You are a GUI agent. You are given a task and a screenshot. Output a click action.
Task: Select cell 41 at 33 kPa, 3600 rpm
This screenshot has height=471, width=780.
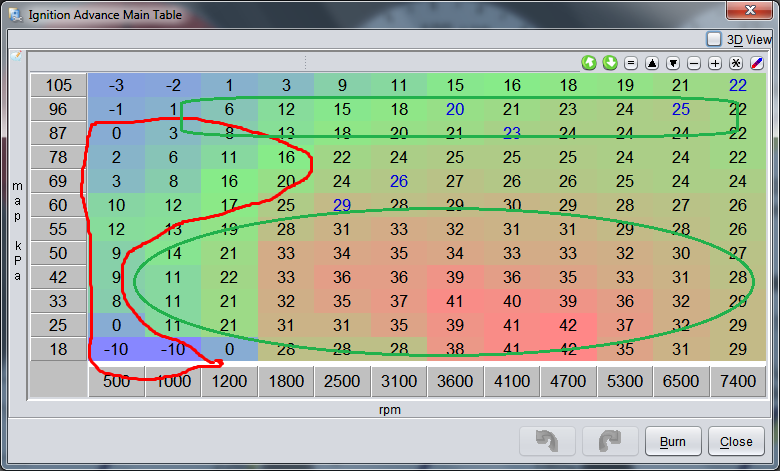455,301
